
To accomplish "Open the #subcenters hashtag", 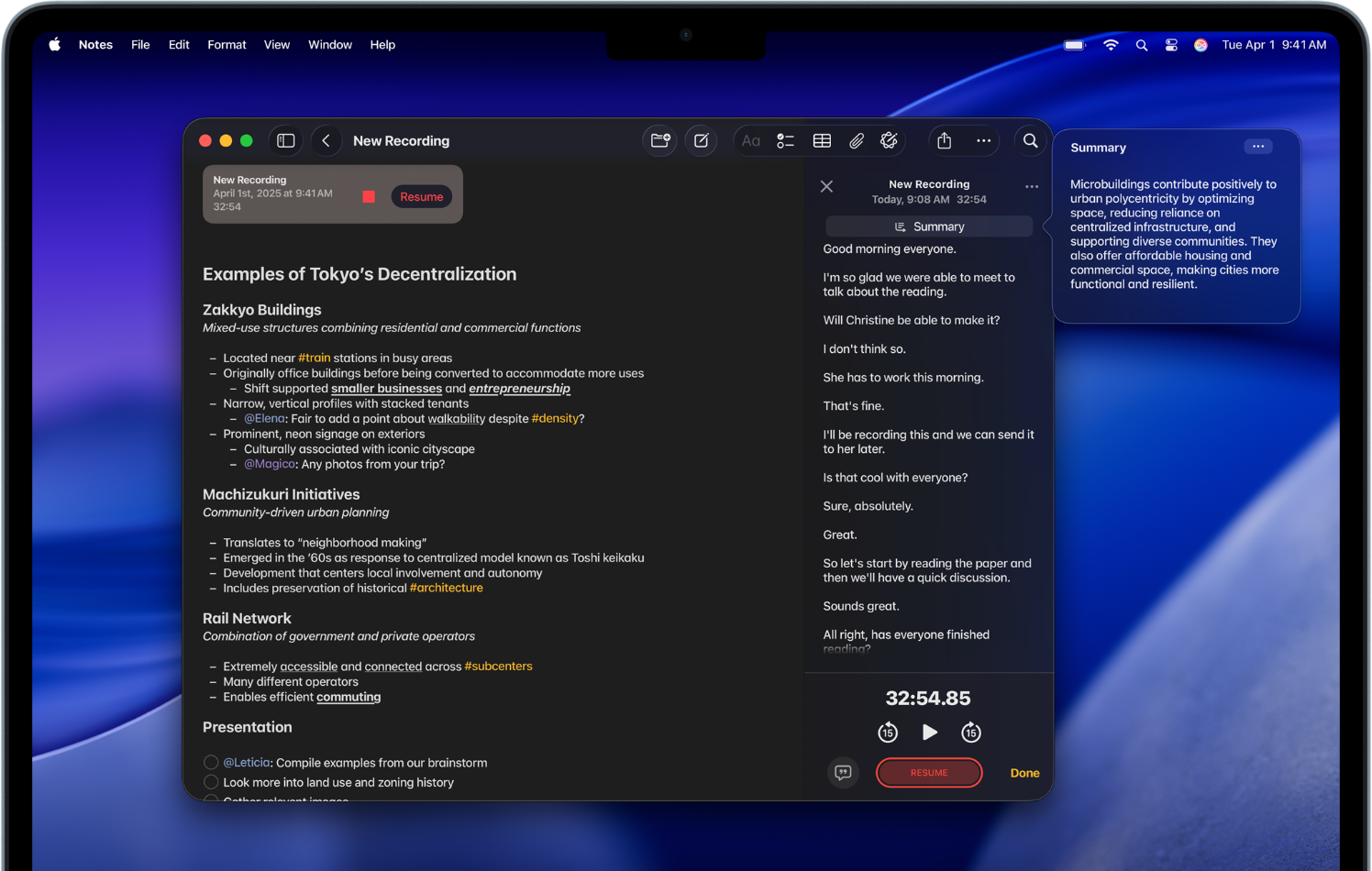I will point(498,666).
